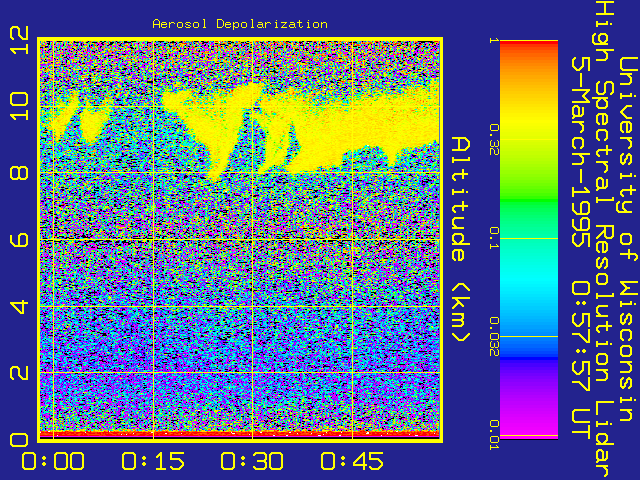Viewport: 640px width, 480px height.
Task: Click the '0:45' time axis label
Action: pos(352,461)
